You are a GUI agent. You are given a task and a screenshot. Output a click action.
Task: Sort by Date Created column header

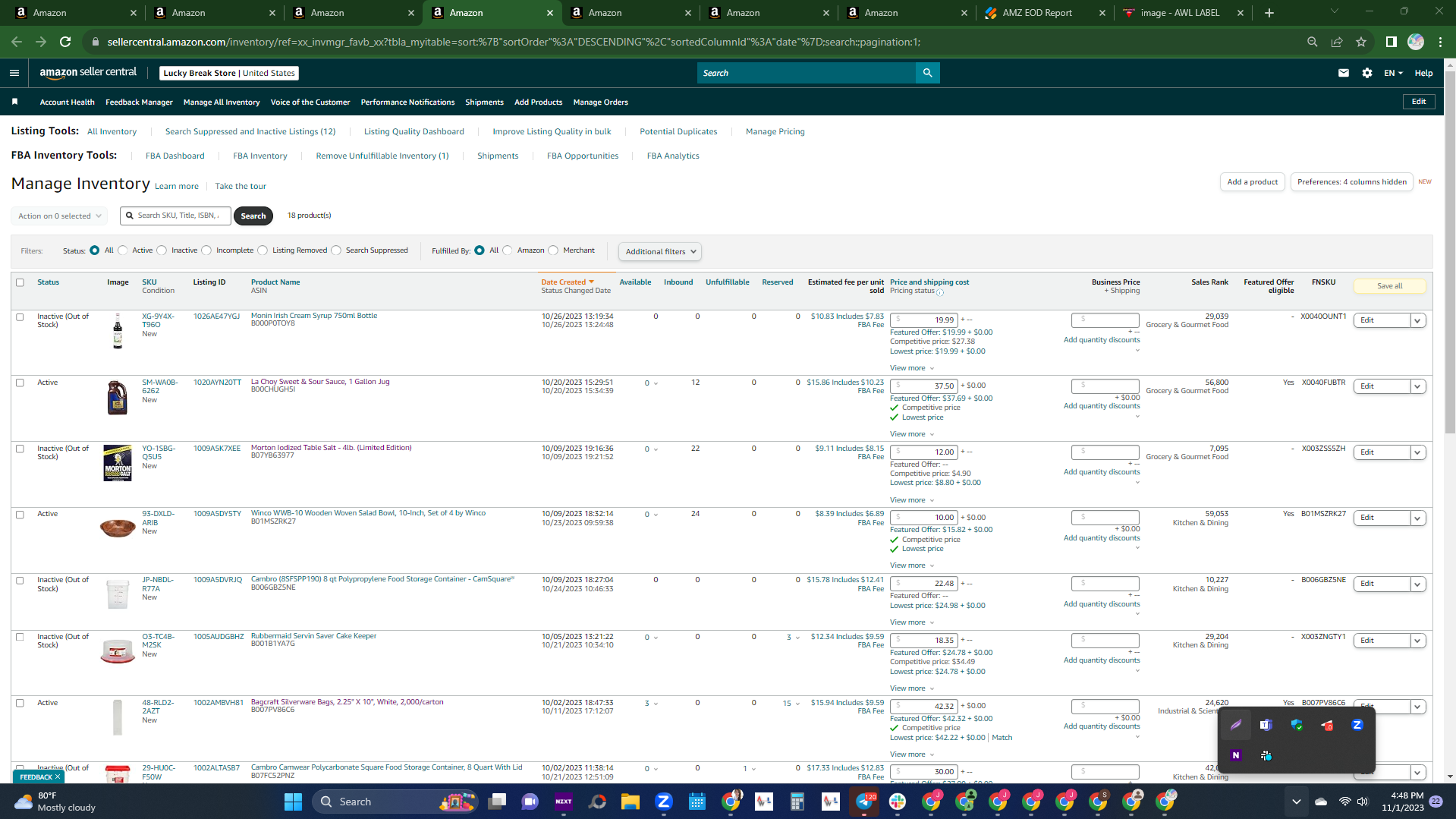click(x=567, y=282)
